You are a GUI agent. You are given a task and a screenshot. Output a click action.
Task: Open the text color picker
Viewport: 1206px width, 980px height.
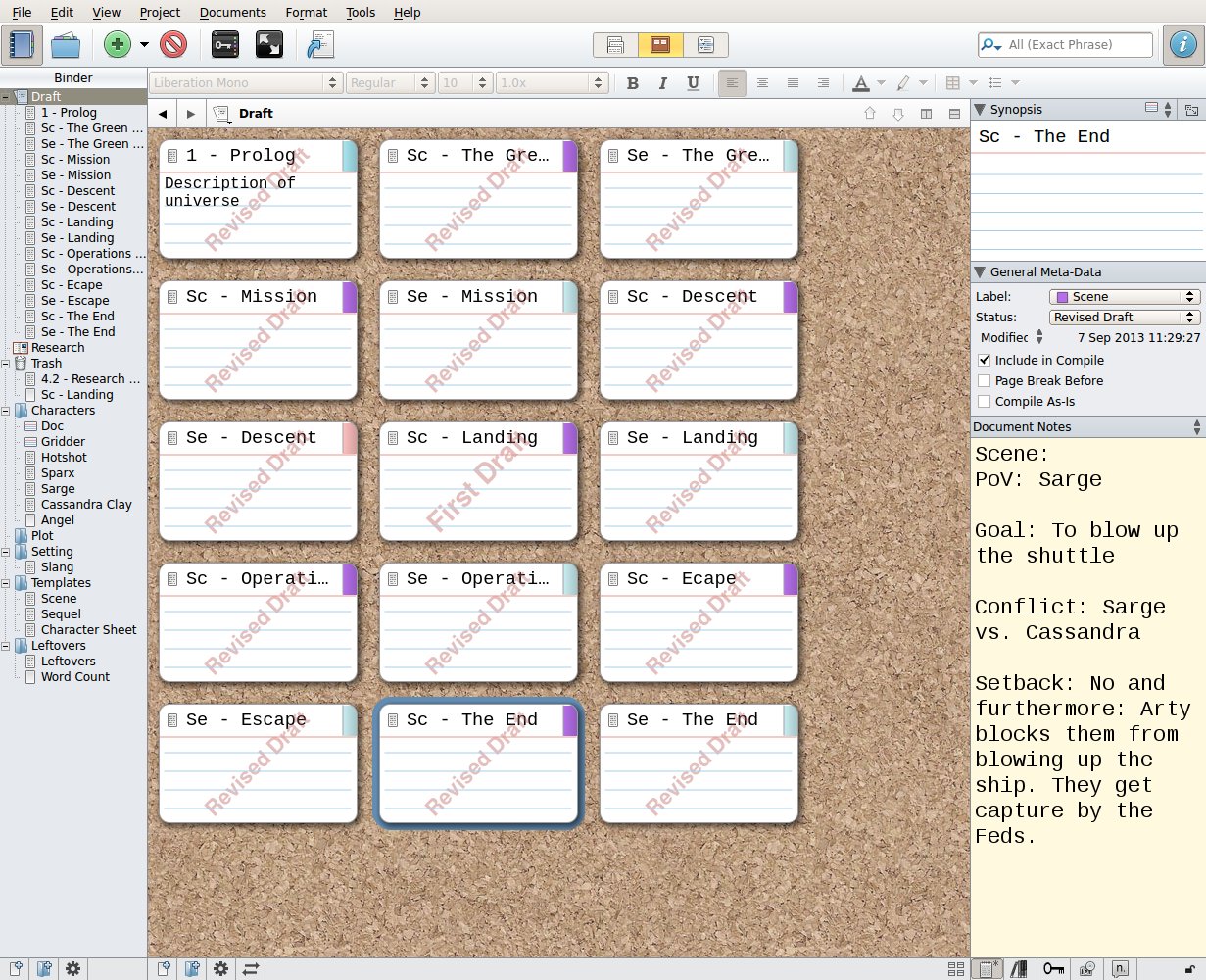tap(861, 83)
